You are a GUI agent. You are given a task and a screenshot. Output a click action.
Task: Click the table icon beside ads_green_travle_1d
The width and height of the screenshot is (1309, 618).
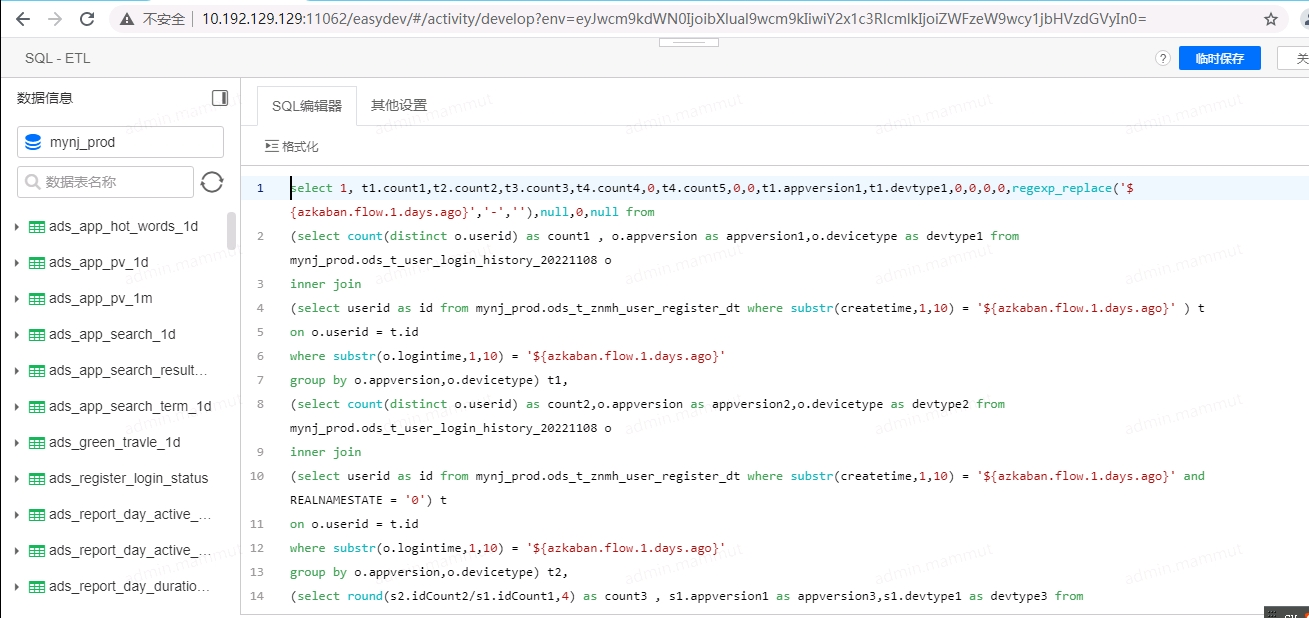[x=37, y=442]
